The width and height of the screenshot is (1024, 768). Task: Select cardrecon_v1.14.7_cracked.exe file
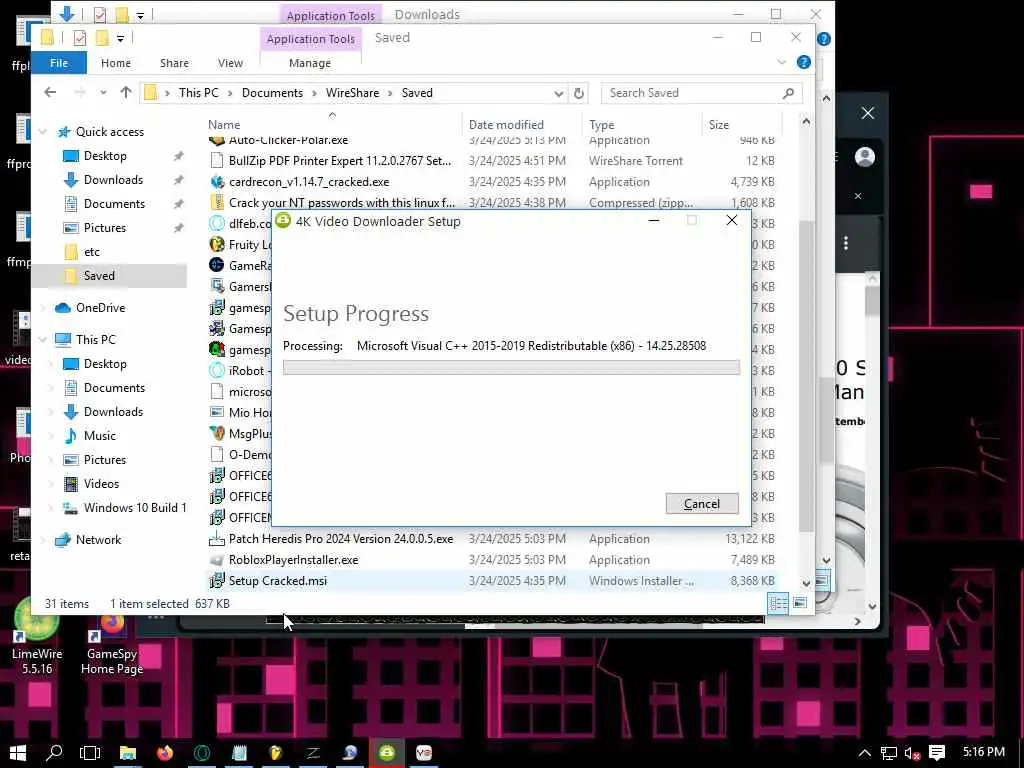pos(309,182)
